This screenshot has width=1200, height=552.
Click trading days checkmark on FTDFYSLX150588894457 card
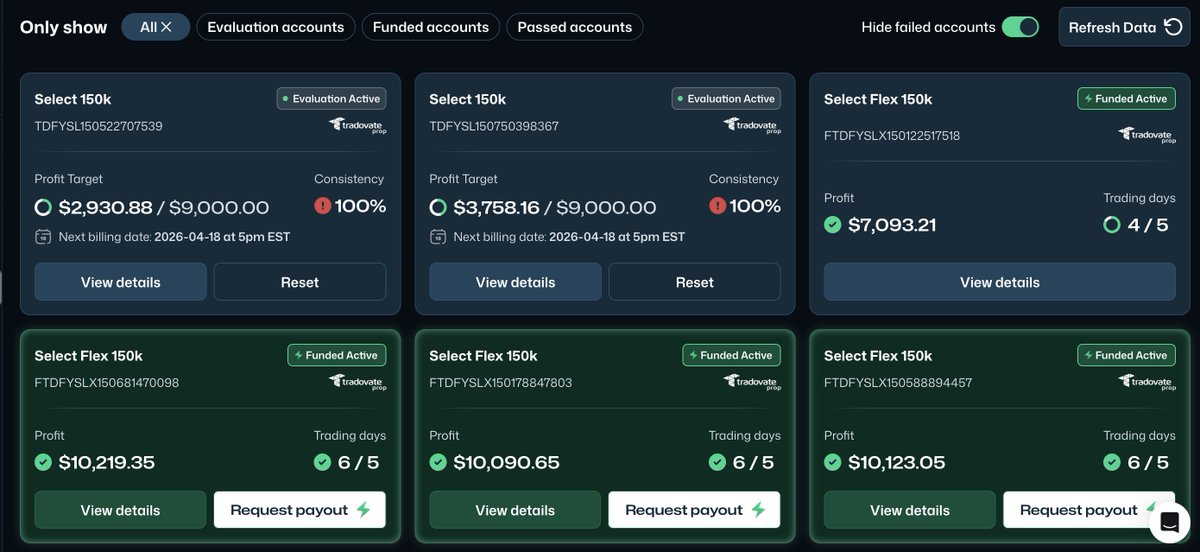[x=1112, y=463]
